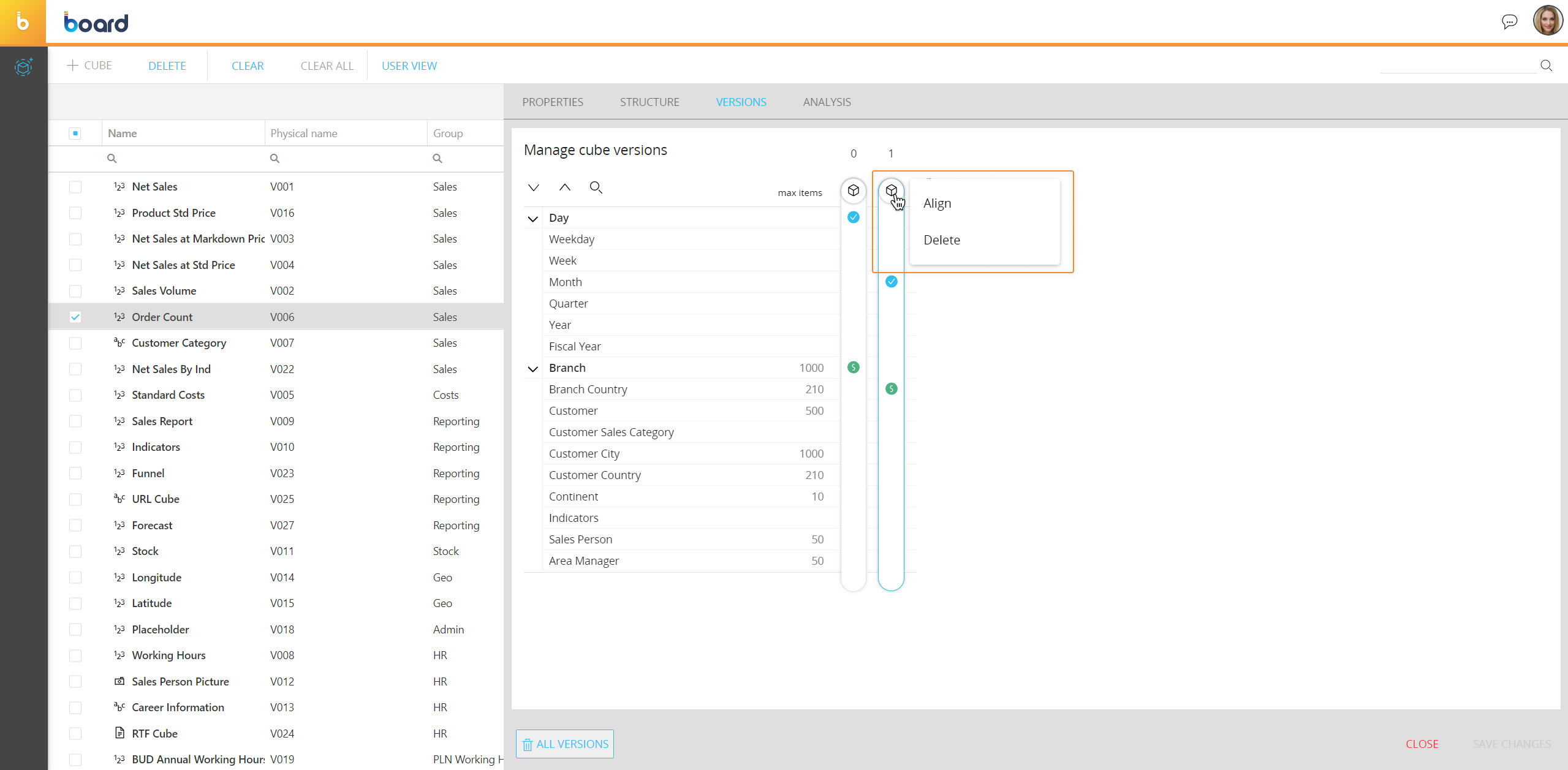Switch to the Structure tab
Viewport: 1568px width, 770px height.
(649, 102)
